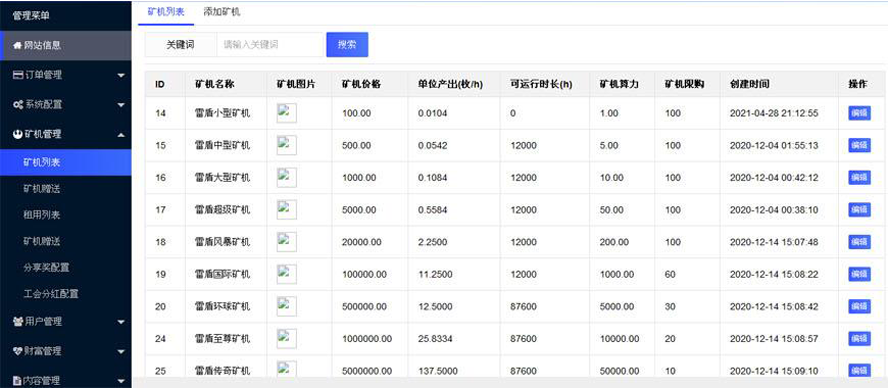Click the document icon beside 内容管理

(18, 381)
